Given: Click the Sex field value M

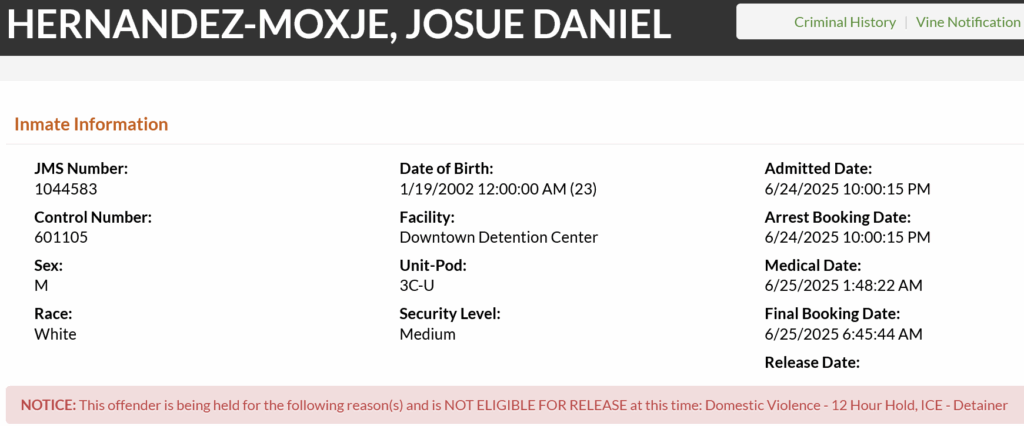Looking at the screenshot, I should (40, 286).
